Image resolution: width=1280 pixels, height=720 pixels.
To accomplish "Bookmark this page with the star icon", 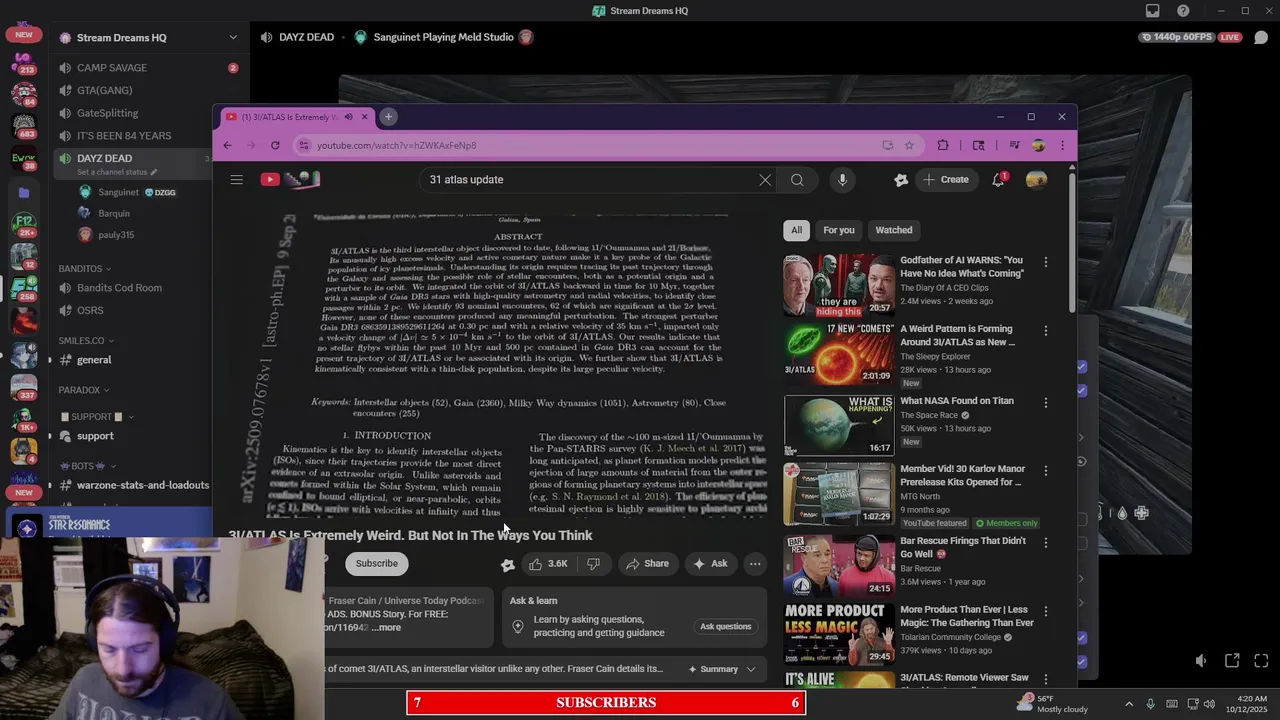I will (909, 145).
